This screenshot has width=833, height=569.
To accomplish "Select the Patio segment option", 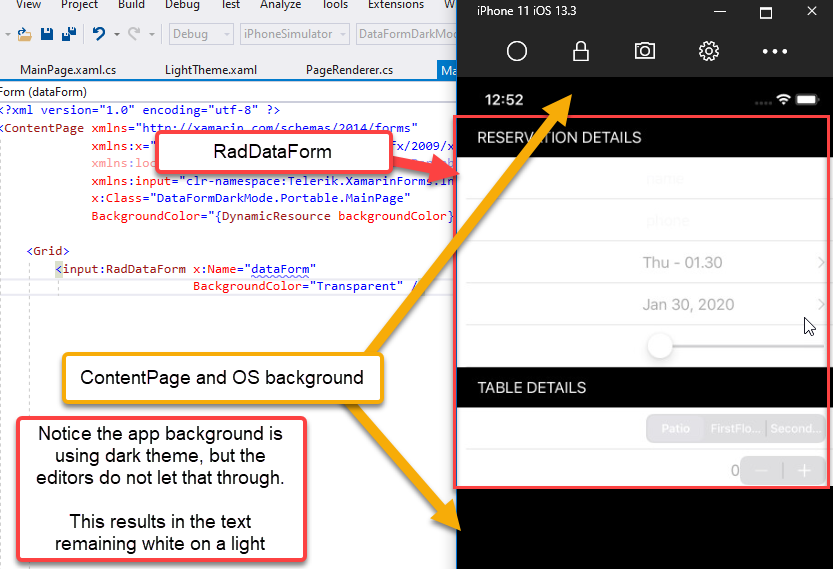I will [675, 429].
